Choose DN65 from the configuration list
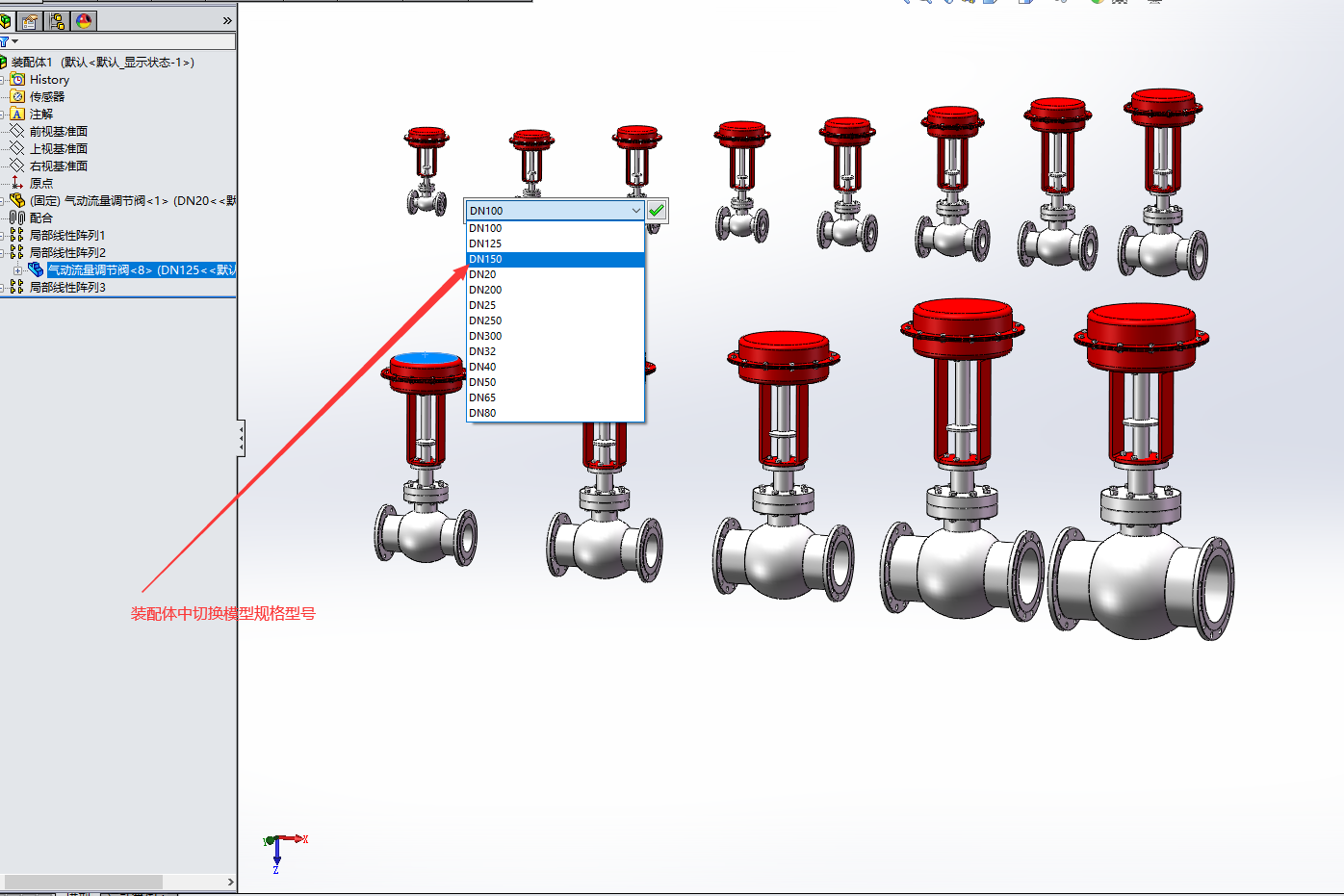This screenshot has height=896, width=1344. point(555,397)
